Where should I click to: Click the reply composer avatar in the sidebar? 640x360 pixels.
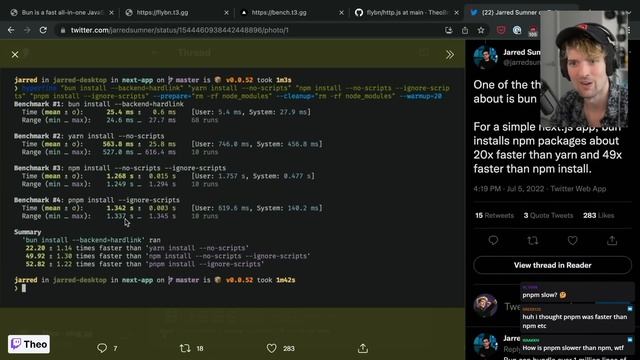pyautogui.click(x=485, y=305)
